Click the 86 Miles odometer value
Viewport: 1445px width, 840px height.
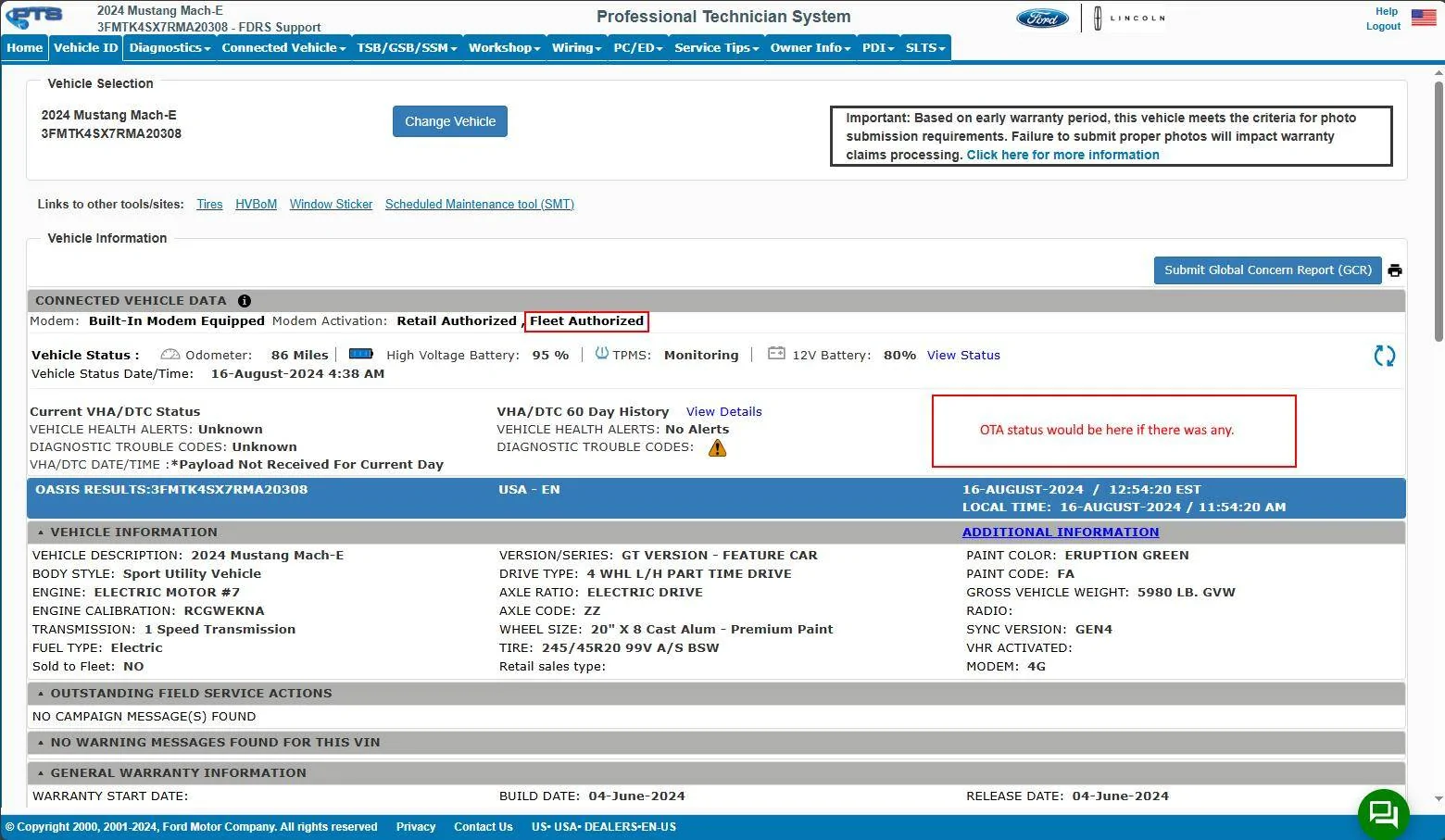[299, 356]
